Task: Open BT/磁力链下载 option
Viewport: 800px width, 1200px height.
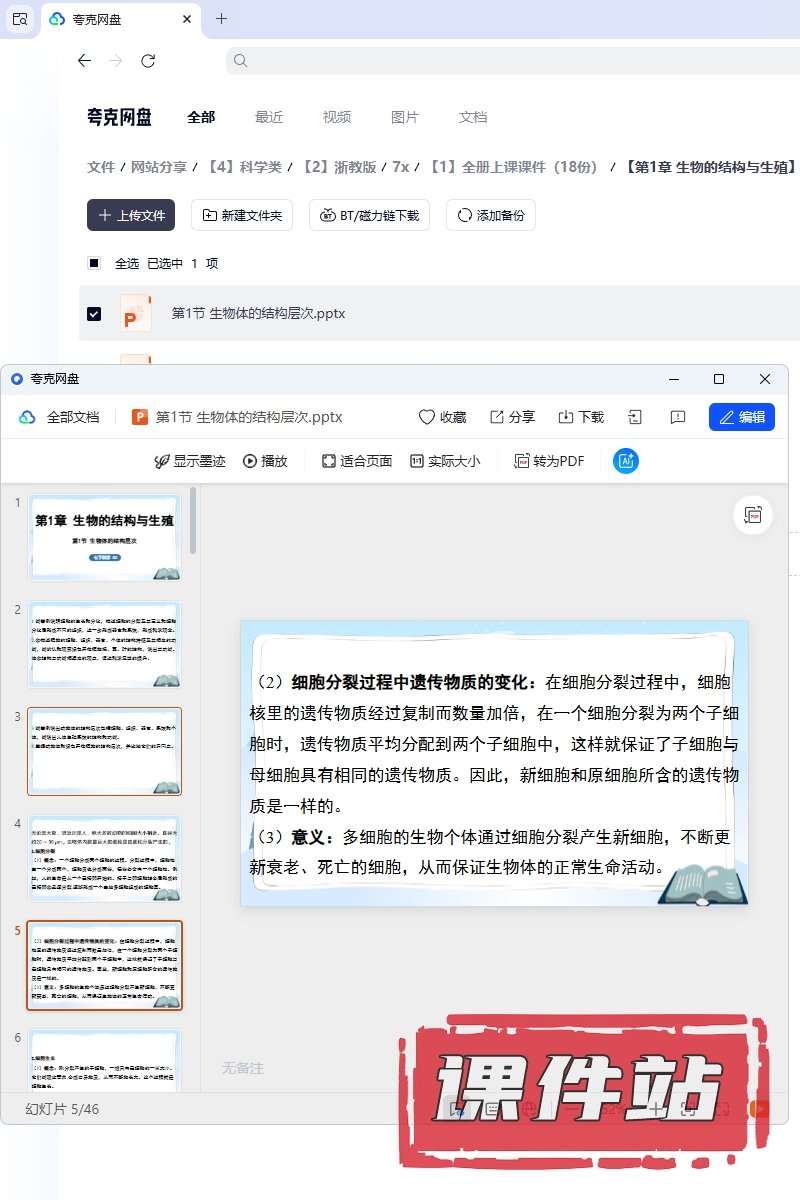Action: click(370, 215)
